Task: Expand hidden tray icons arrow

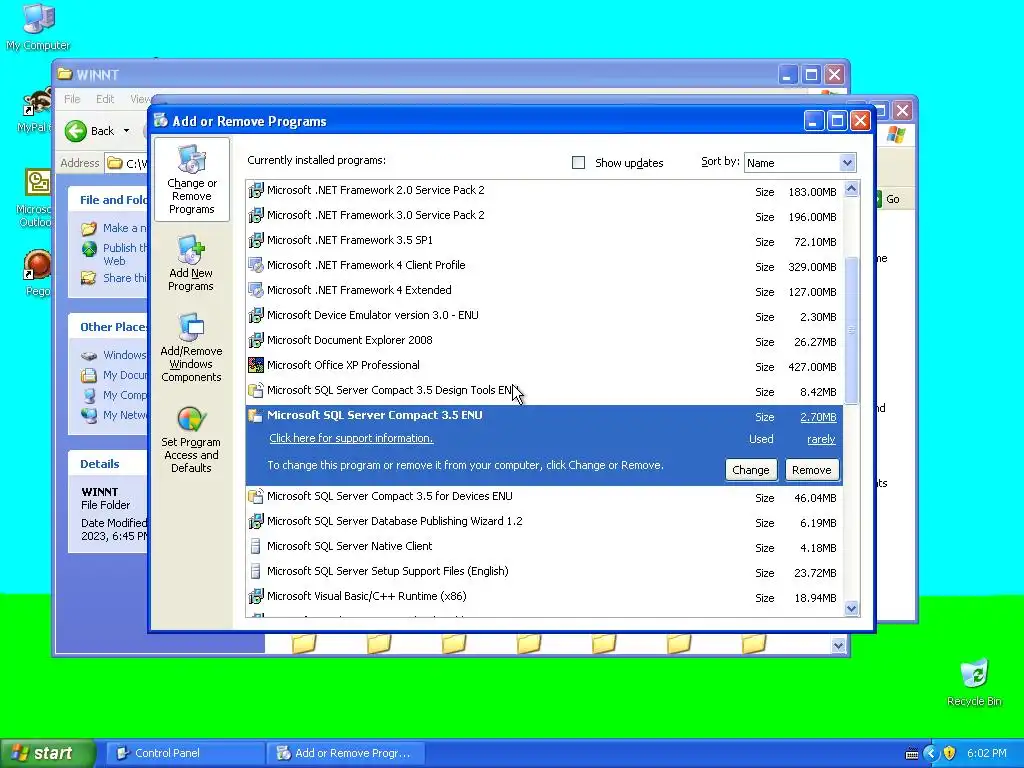Action: [x=931, y=754]
